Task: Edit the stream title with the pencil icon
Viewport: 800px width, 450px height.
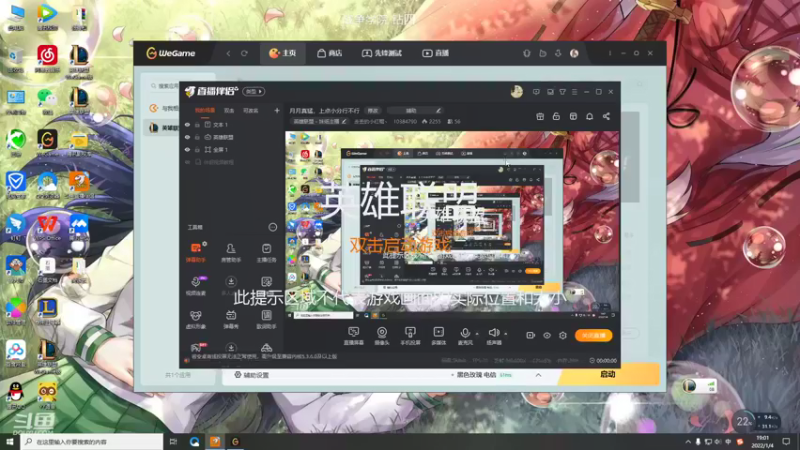Action: click(438, 110)
